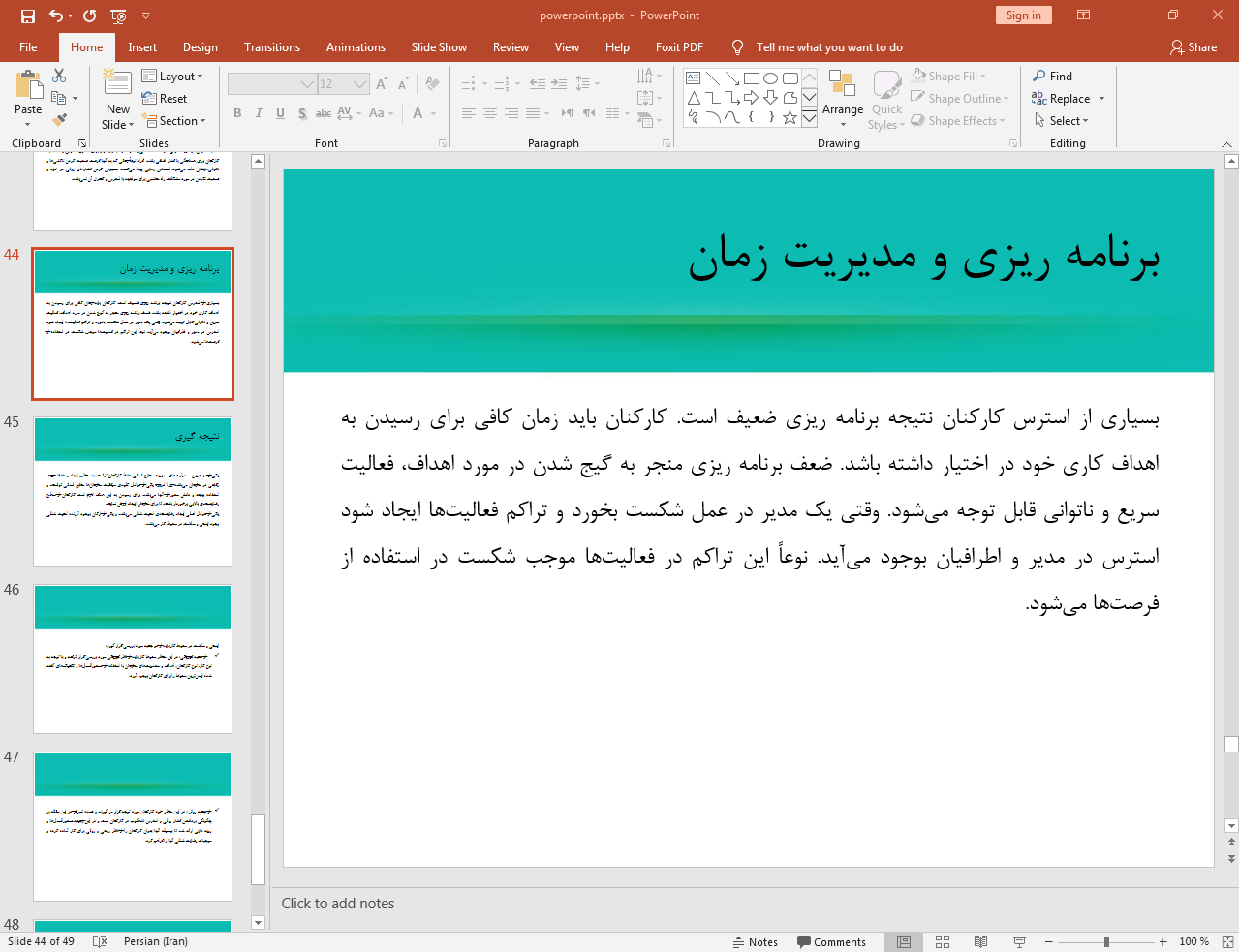The width and height of the screenshot is (1239, 952).
Task: Switch to the Insert tab
Action: point(142,47)
